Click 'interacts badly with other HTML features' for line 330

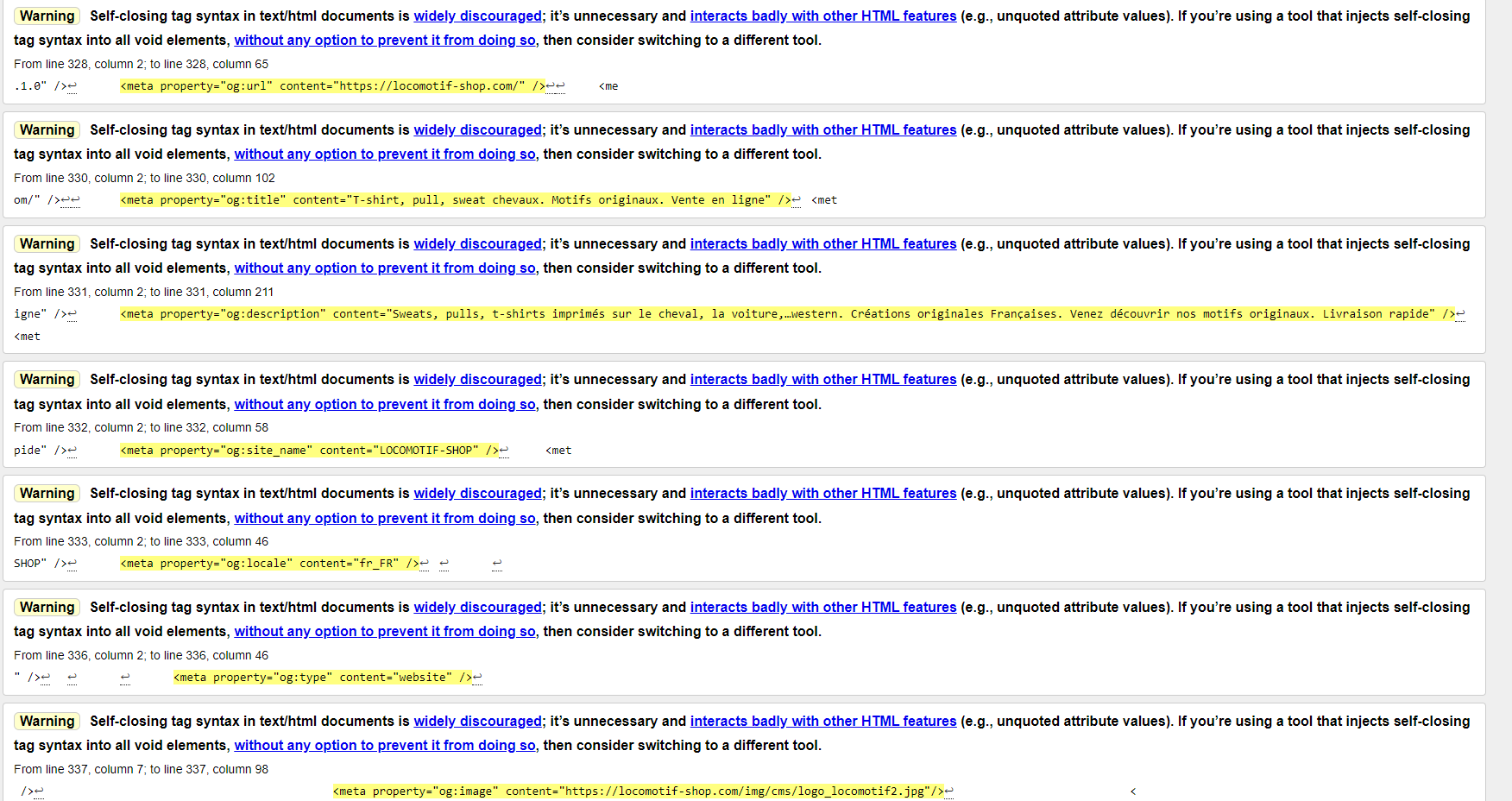coord(823,130)
